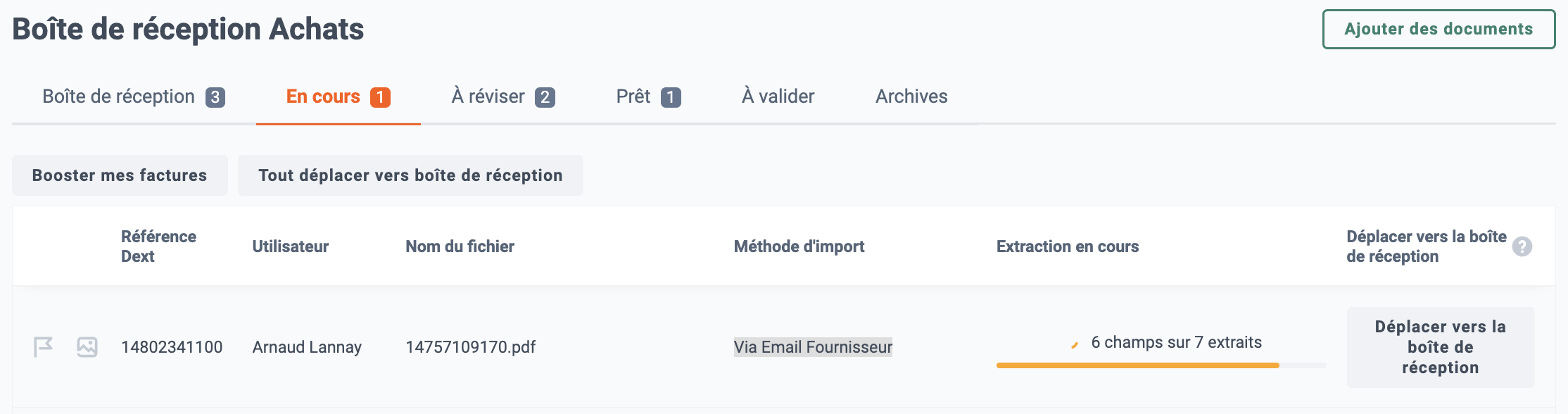Switch to the À réviser tab

pyautogui.click(x=503, y=96)
